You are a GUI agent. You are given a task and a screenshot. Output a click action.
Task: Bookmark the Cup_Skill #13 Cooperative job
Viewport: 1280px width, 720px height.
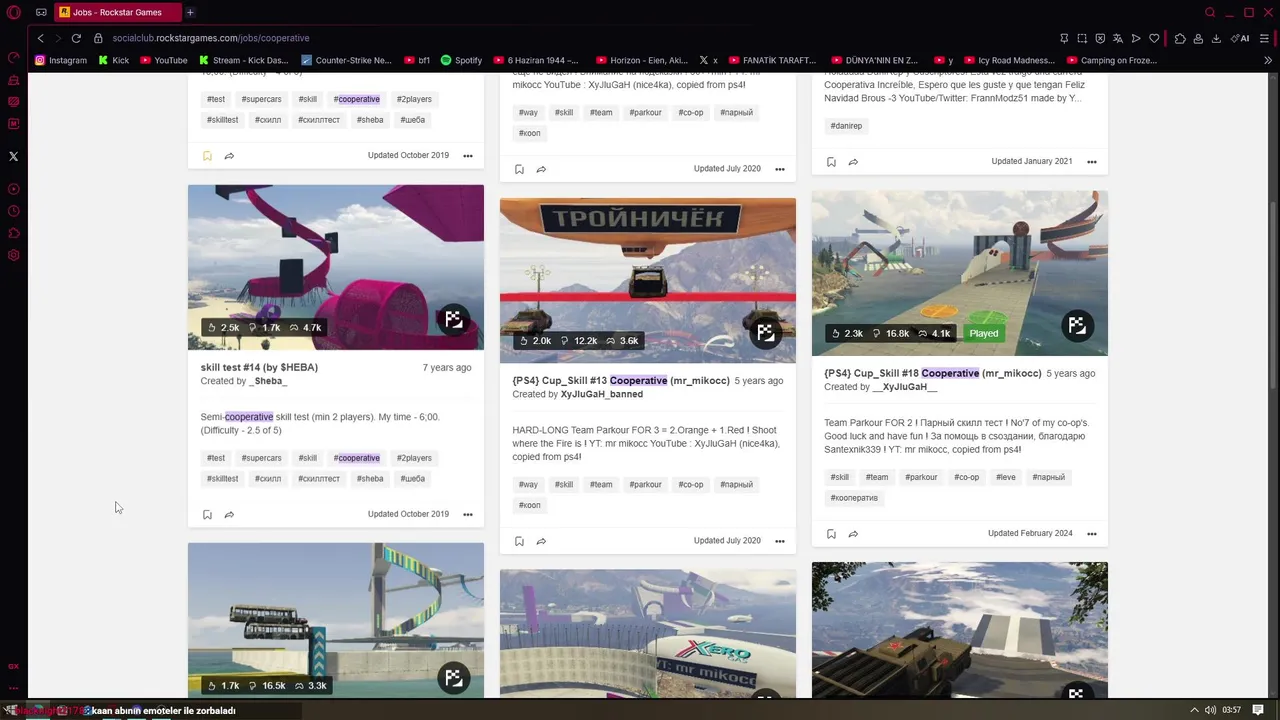pos(519,541)
